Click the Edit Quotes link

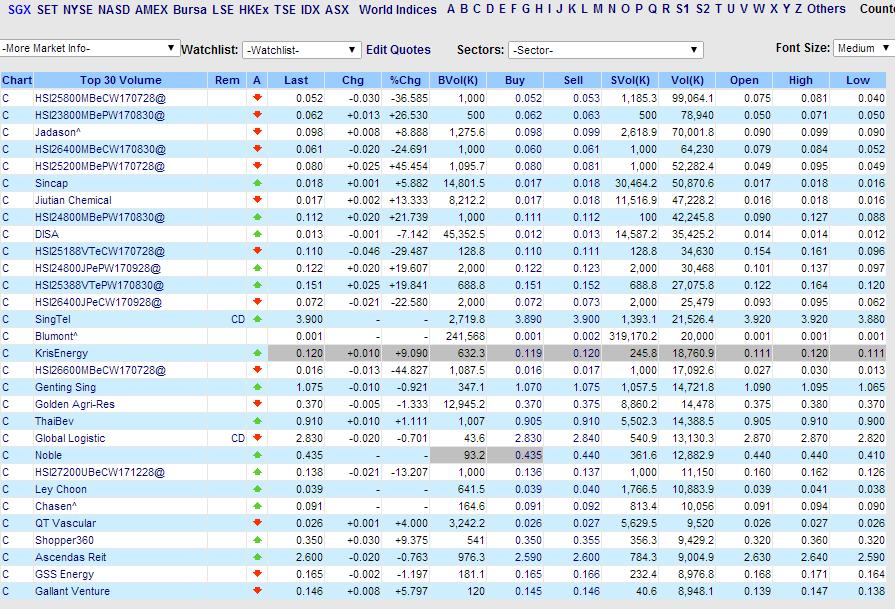(398, 50)
